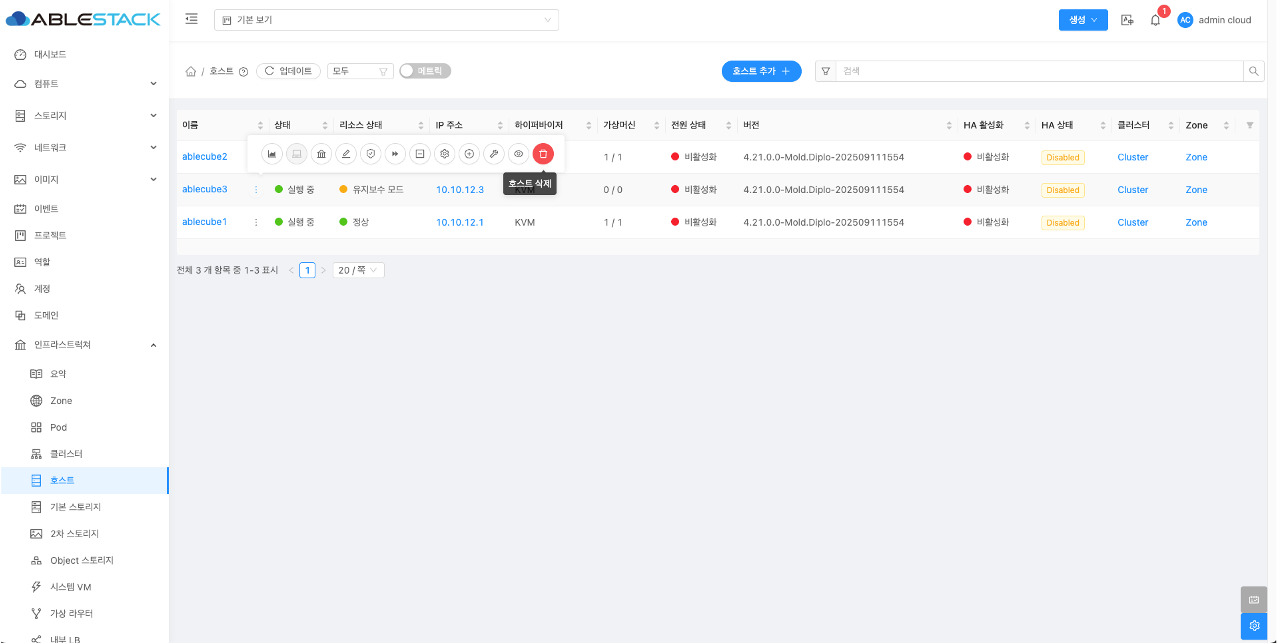The width and height of the screenshot is (1277, 643).
Task: Toggle the 메트릭 metrics switch
Action: (425, 71)
